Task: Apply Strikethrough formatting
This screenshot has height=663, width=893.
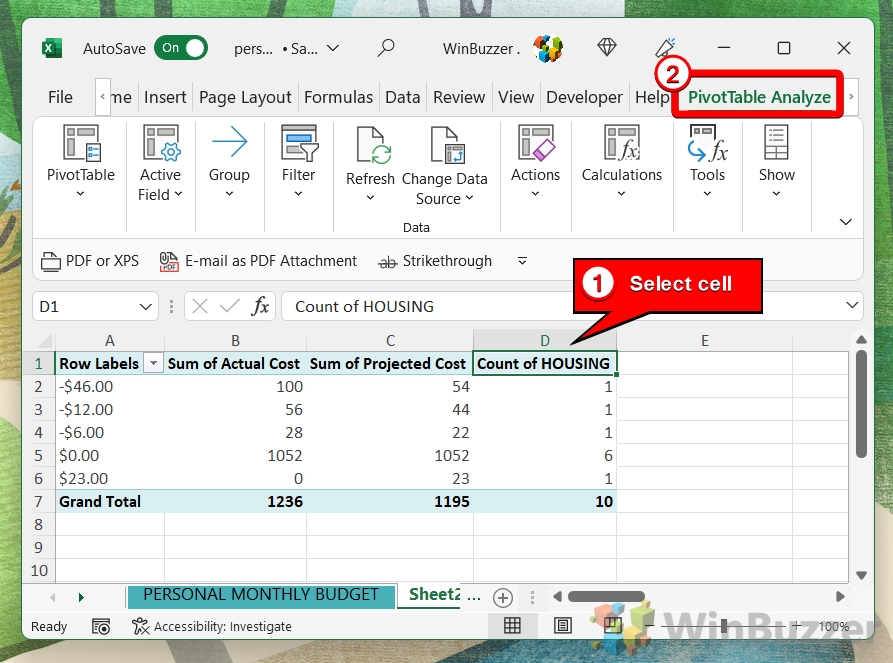Action: click(435, 261)
